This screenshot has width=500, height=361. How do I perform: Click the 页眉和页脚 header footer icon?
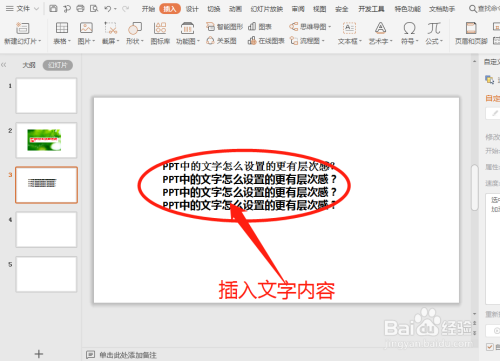click(471, 28)
